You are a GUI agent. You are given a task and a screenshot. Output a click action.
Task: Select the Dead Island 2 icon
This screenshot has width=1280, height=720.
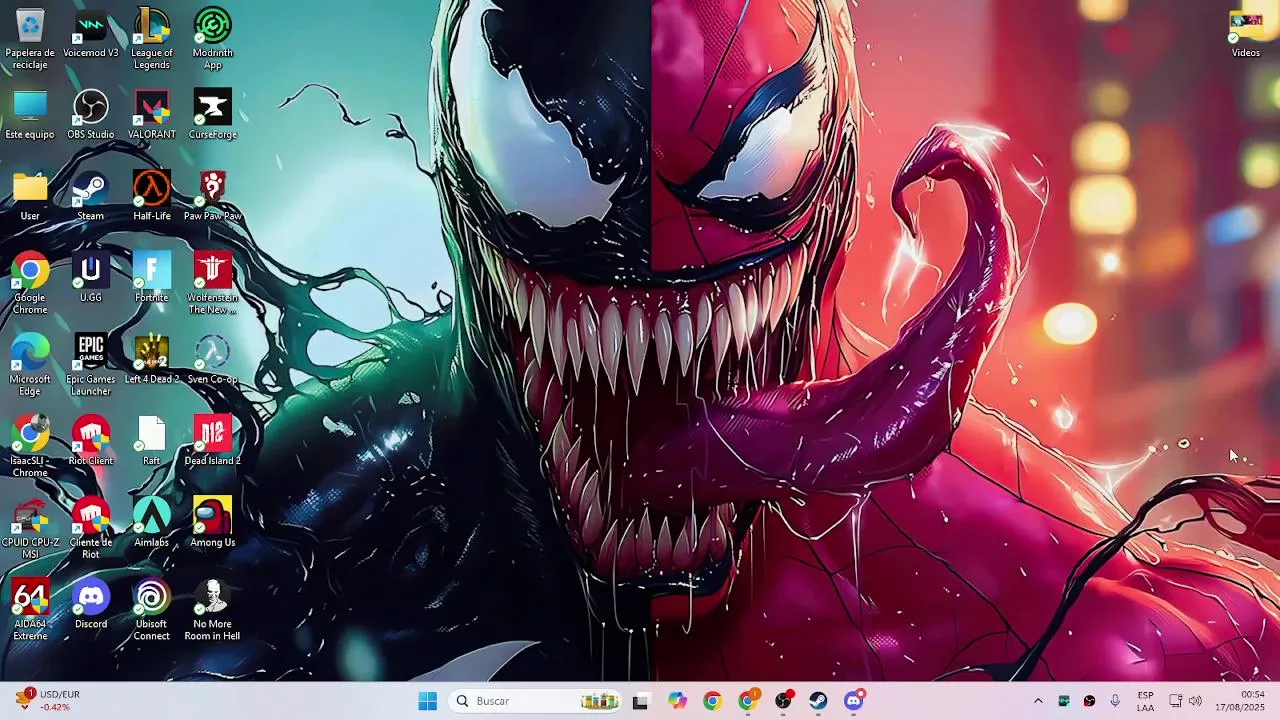tap(213, 440)
